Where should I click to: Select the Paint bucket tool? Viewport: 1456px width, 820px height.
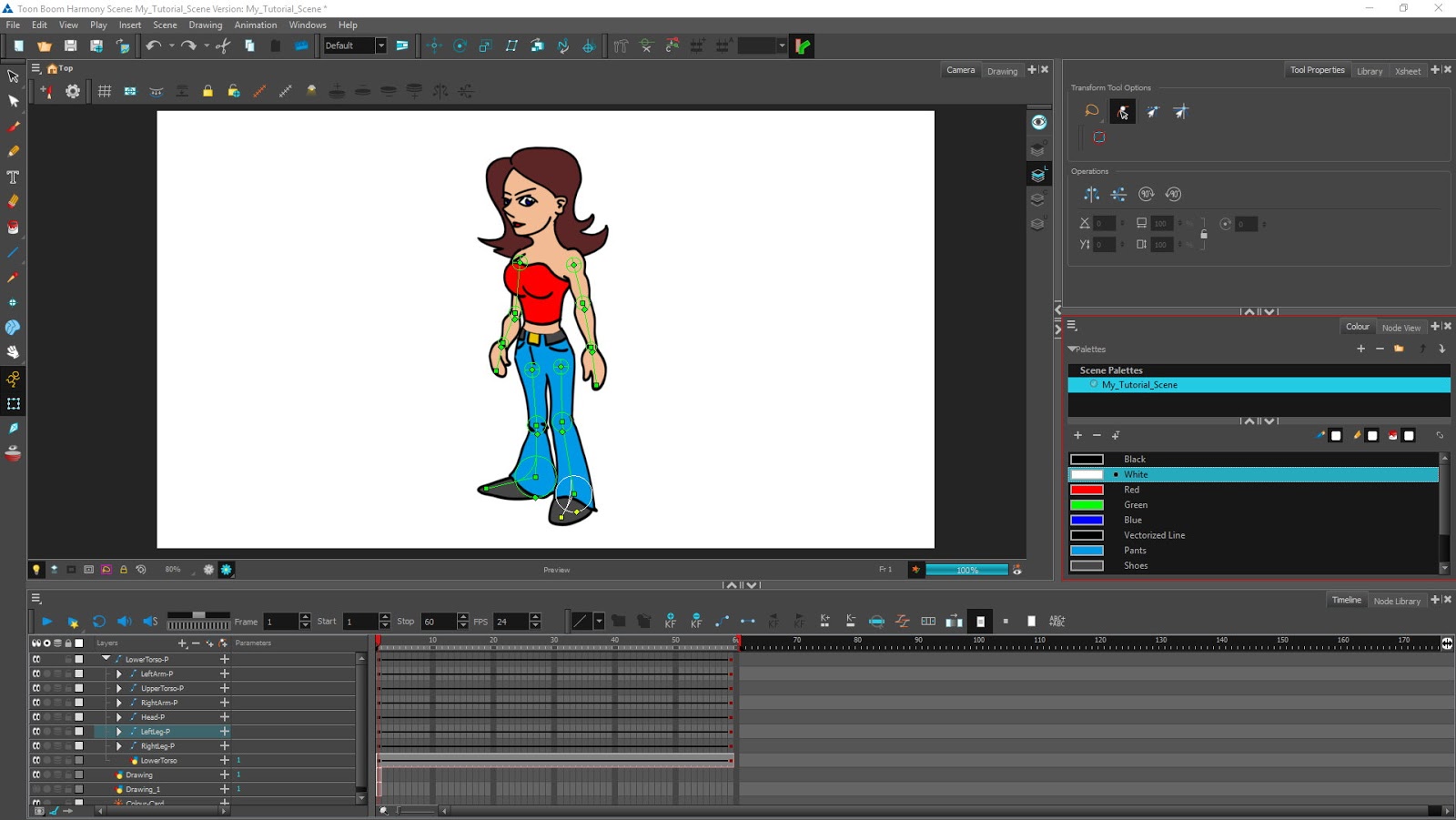pos(13,227)
